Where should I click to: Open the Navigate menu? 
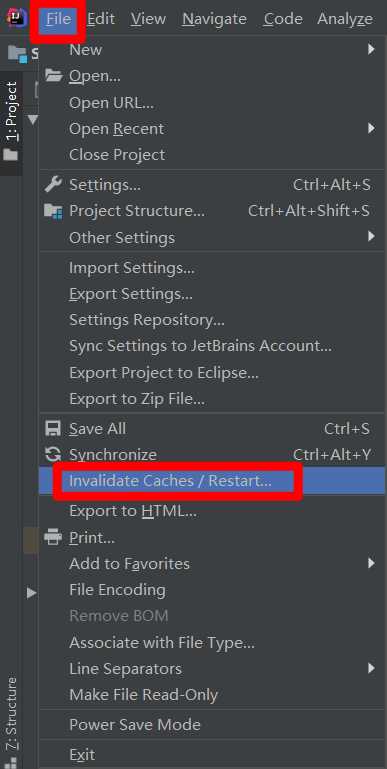coord(214,19)
